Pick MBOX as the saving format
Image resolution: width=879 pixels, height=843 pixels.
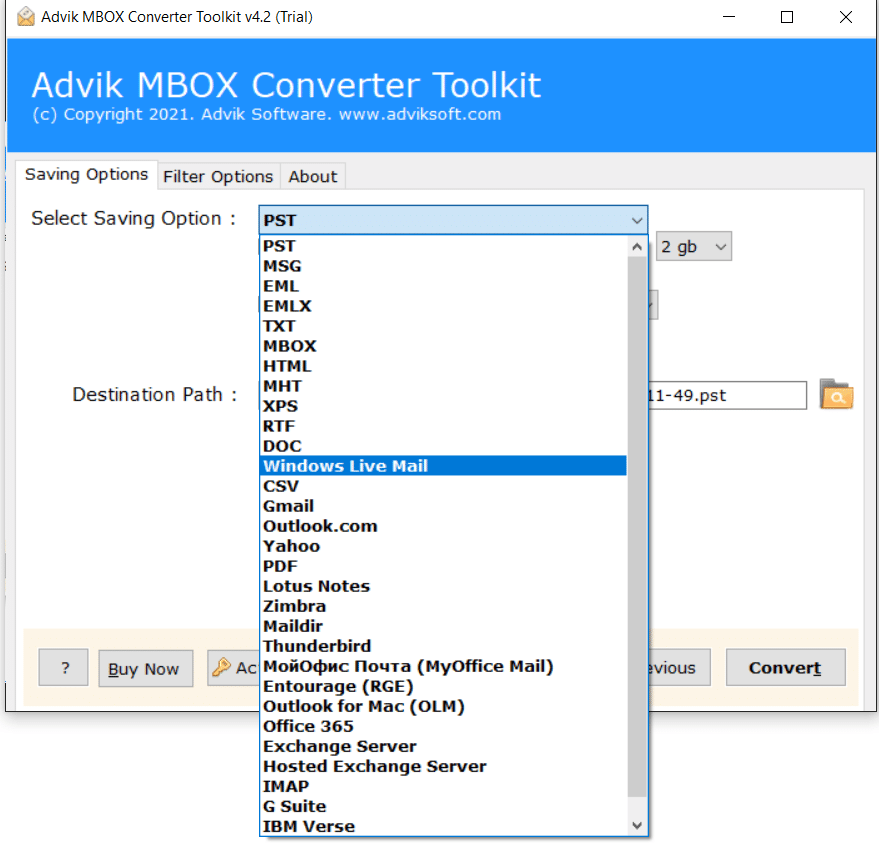(443, 346)
